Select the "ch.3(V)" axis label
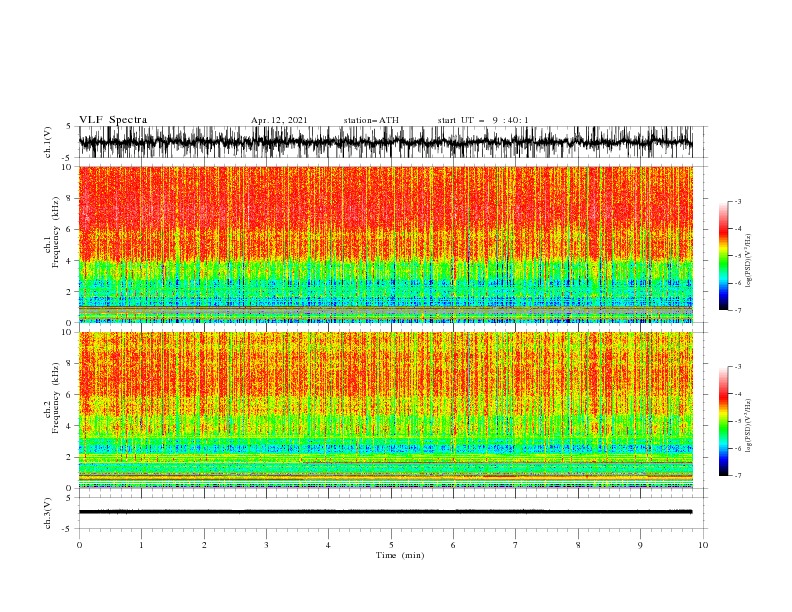 (48, 514)
